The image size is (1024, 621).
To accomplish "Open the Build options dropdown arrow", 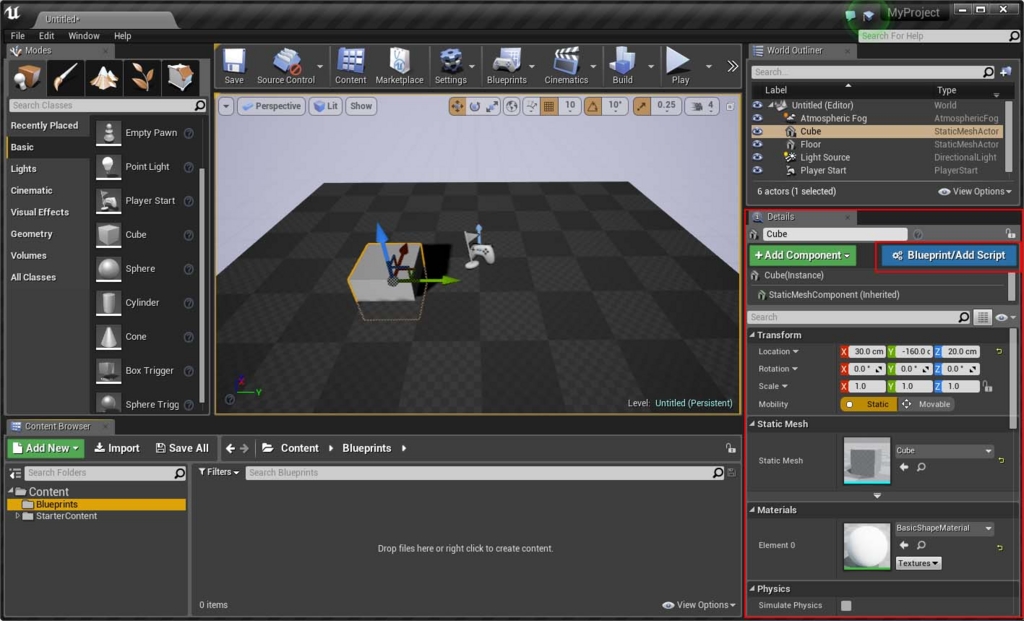I will 650,66.
